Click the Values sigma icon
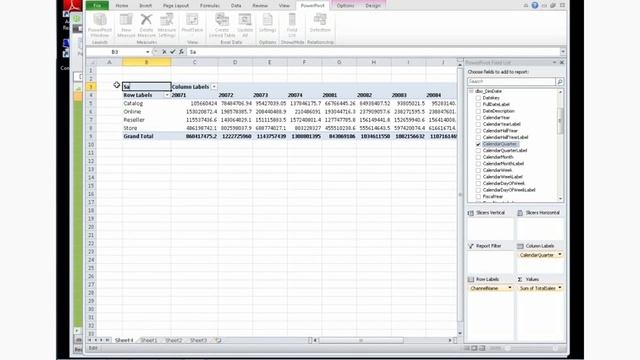 520,279
